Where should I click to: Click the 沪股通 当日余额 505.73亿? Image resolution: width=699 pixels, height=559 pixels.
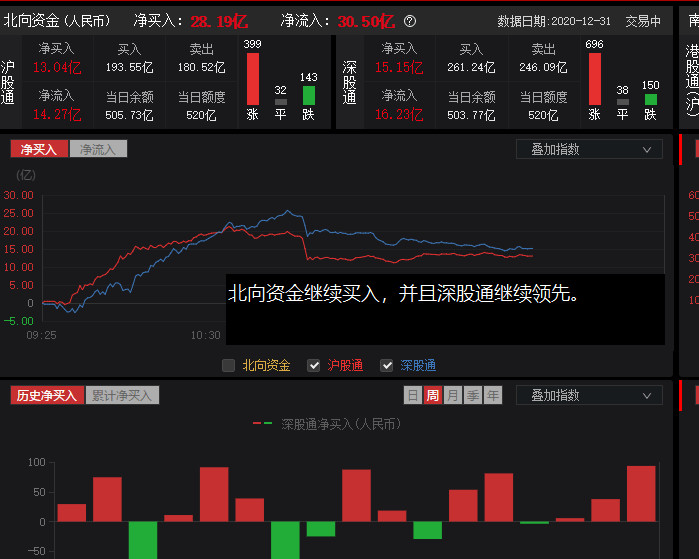point(129,115)
